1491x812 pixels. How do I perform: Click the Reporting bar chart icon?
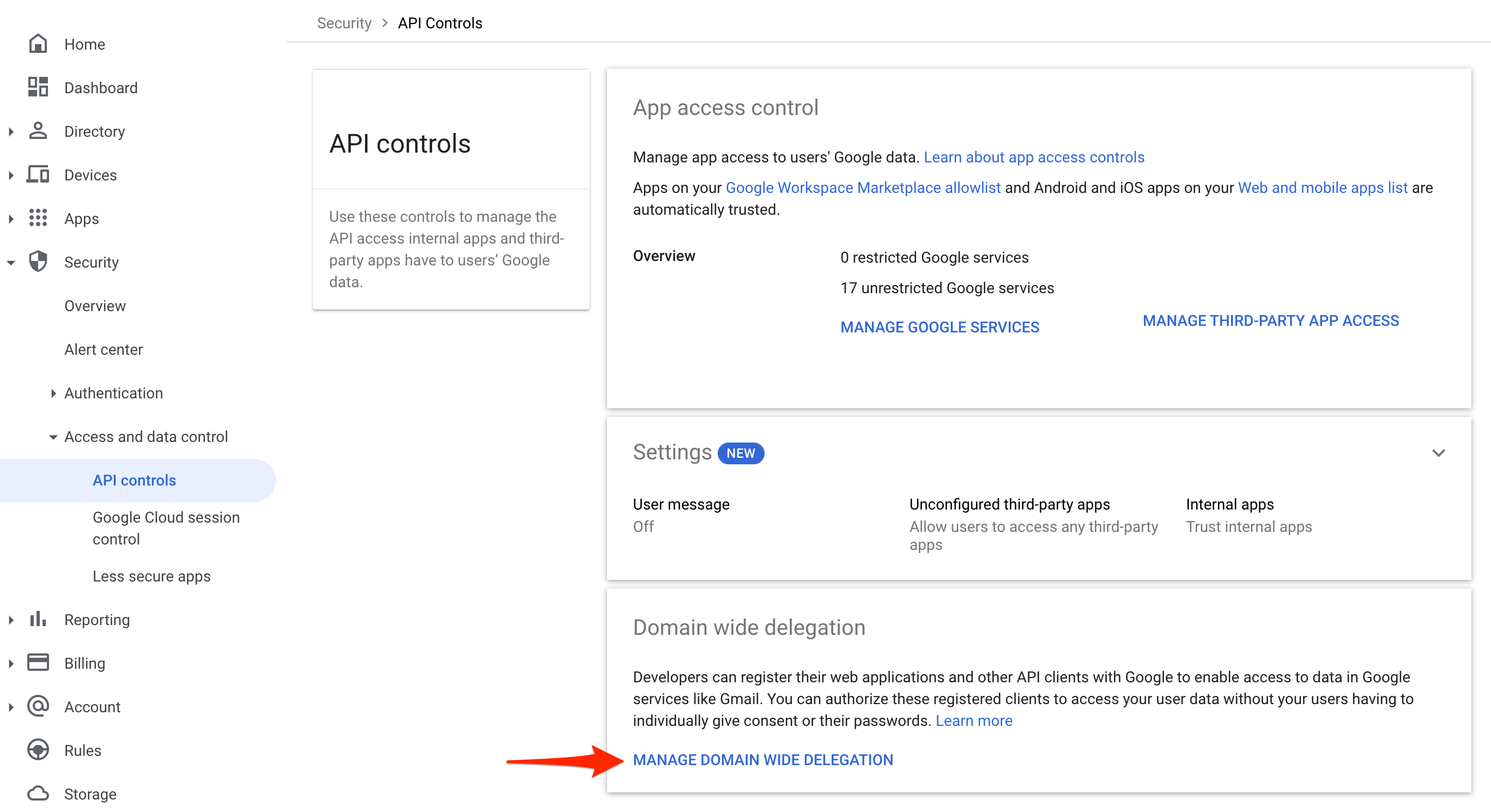(x=38, y=619)
